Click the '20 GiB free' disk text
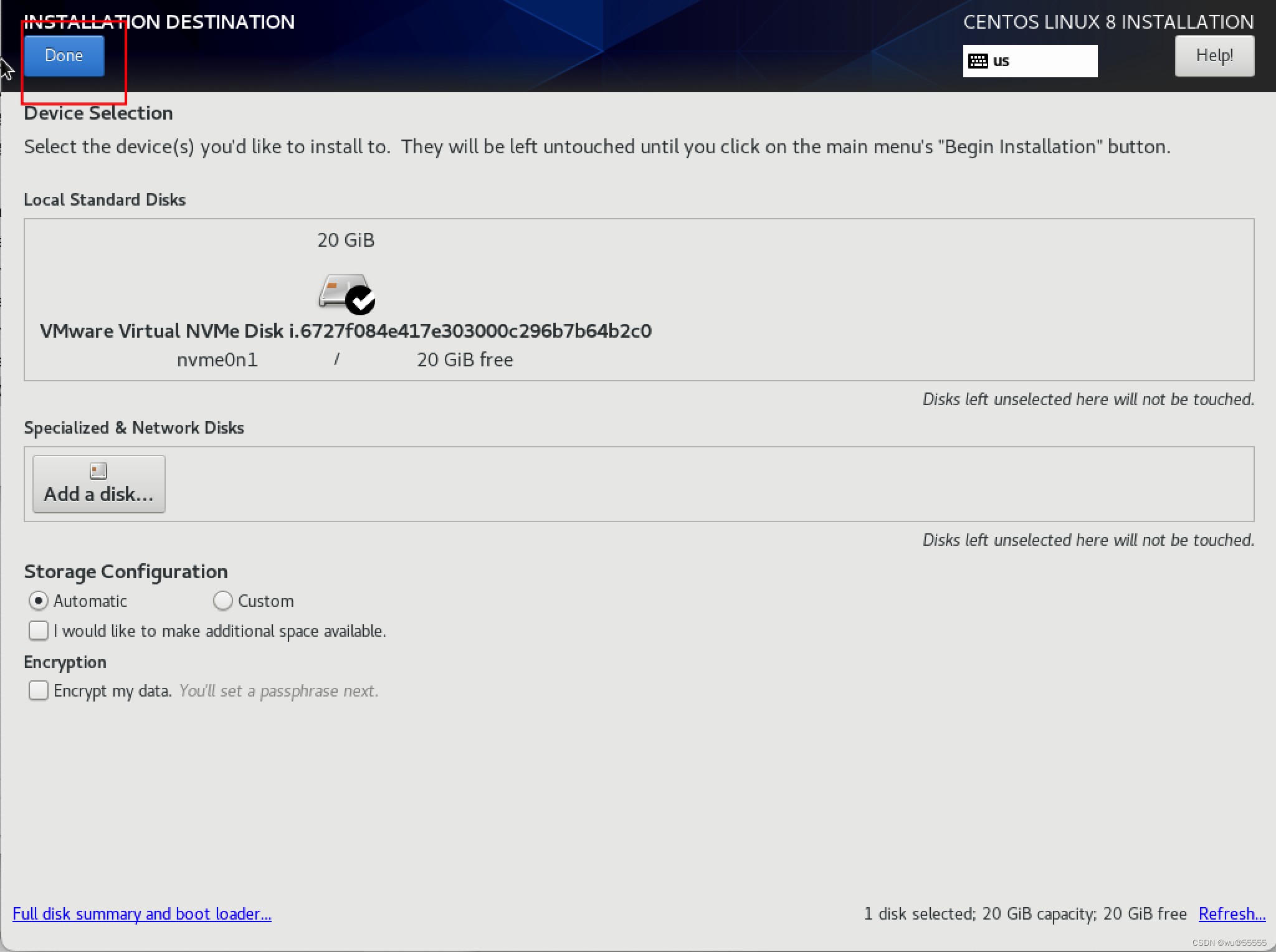 465,360
